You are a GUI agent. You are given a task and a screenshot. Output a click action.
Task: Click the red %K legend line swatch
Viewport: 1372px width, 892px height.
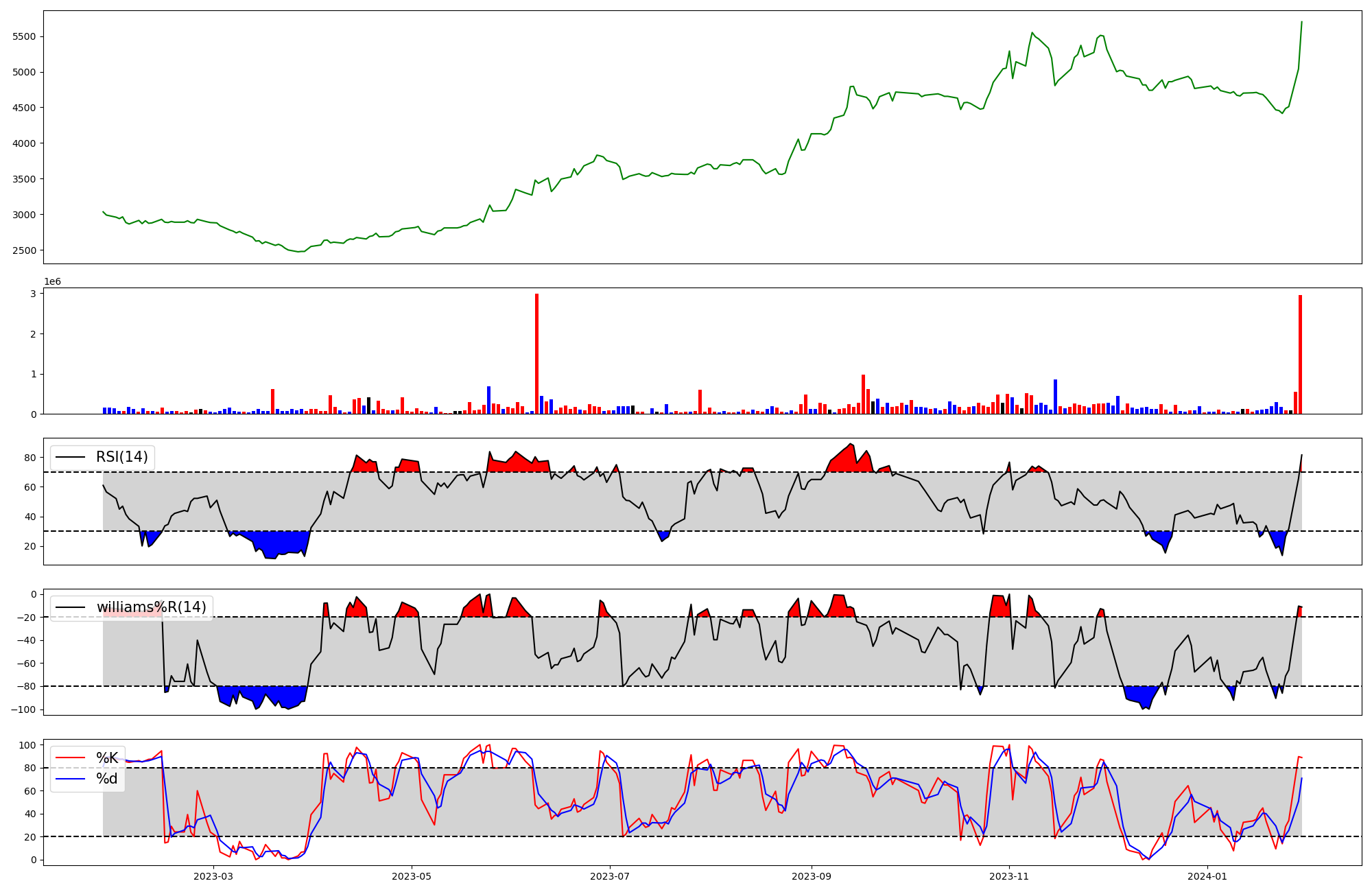pos(69,758)
